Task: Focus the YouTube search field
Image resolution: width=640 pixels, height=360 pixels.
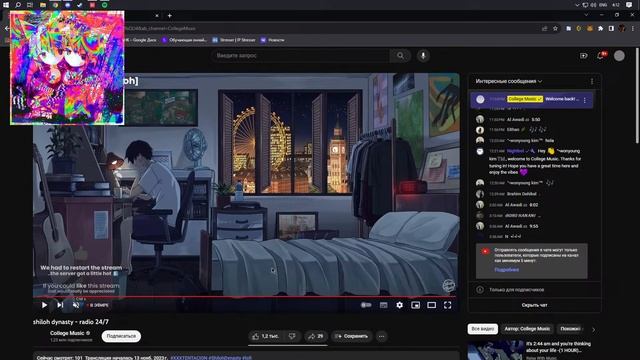Action: 300,56
